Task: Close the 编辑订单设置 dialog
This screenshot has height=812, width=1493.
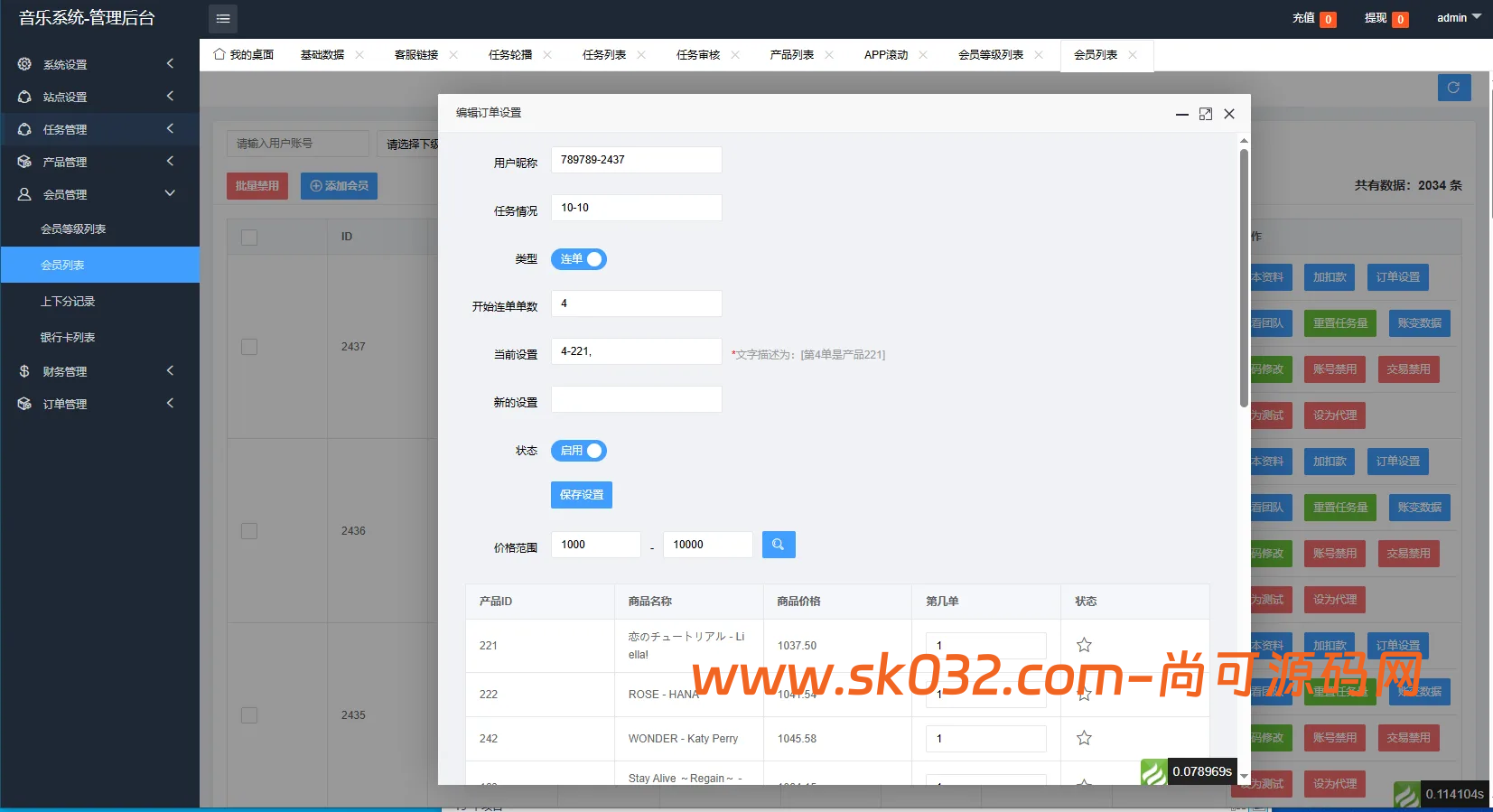Action: 1229,114
